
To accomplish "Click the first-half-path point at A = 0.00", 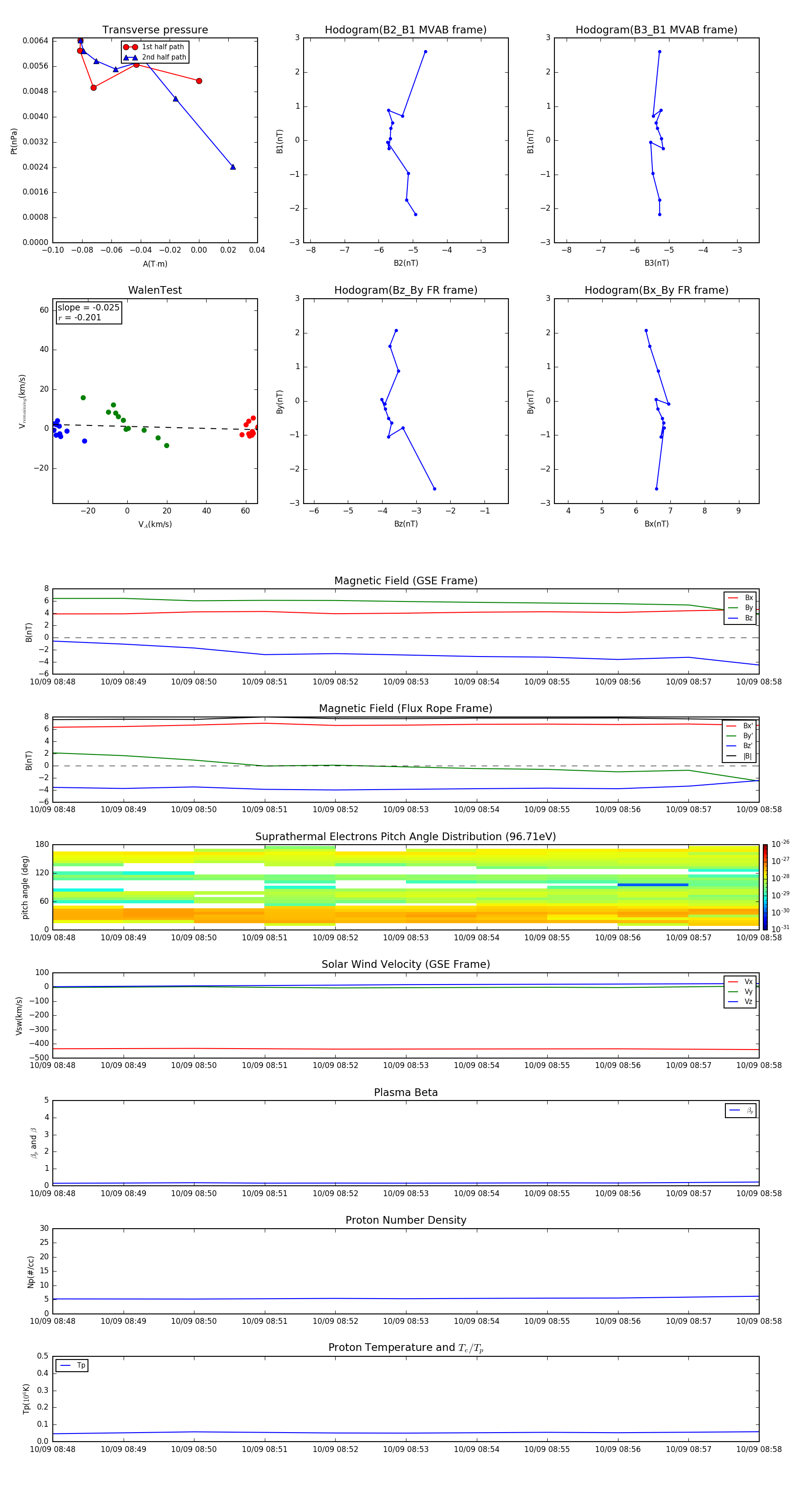I will [x=199, y=81].
